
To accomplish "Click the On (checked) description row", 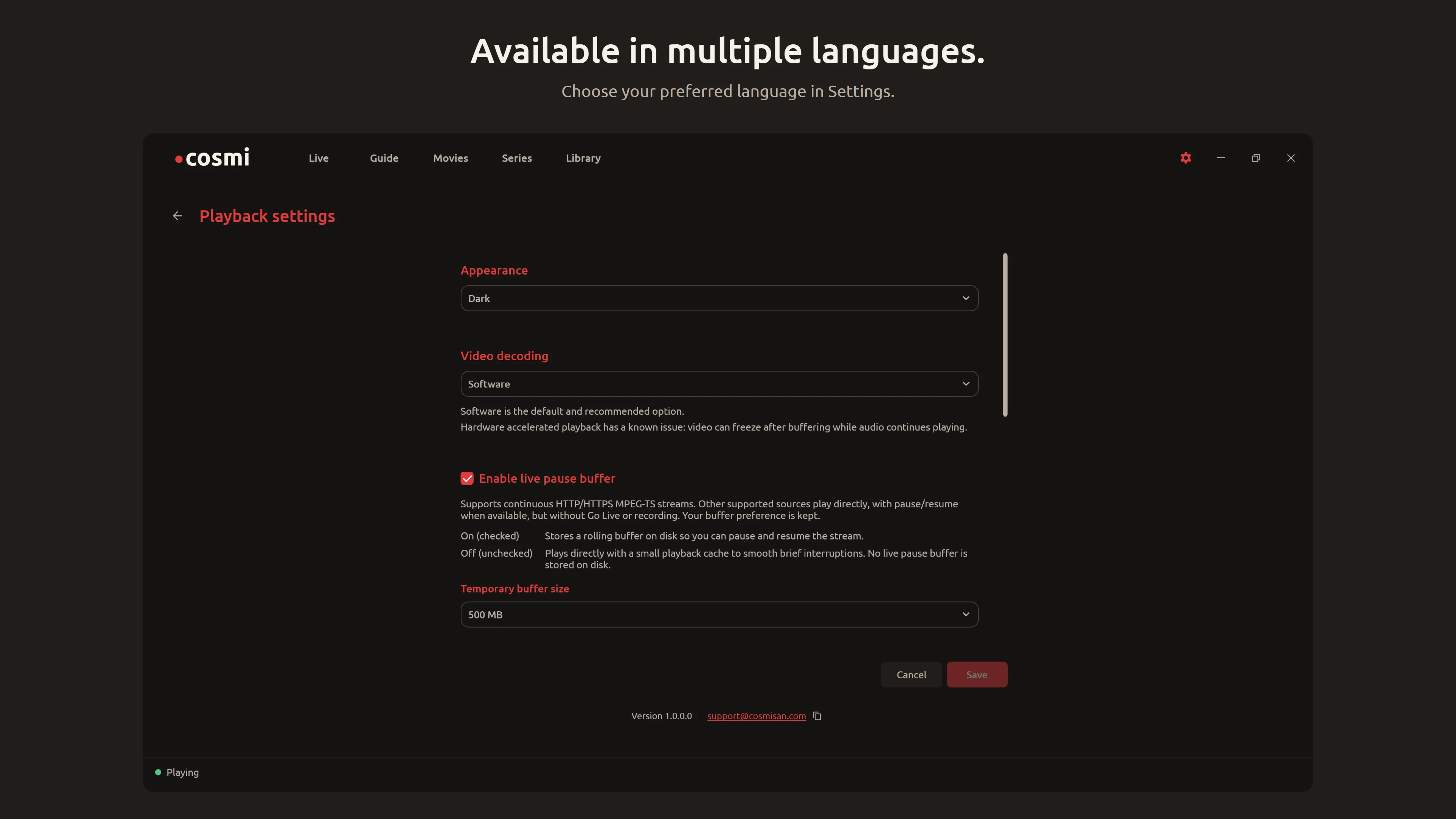I will [662, 536].
